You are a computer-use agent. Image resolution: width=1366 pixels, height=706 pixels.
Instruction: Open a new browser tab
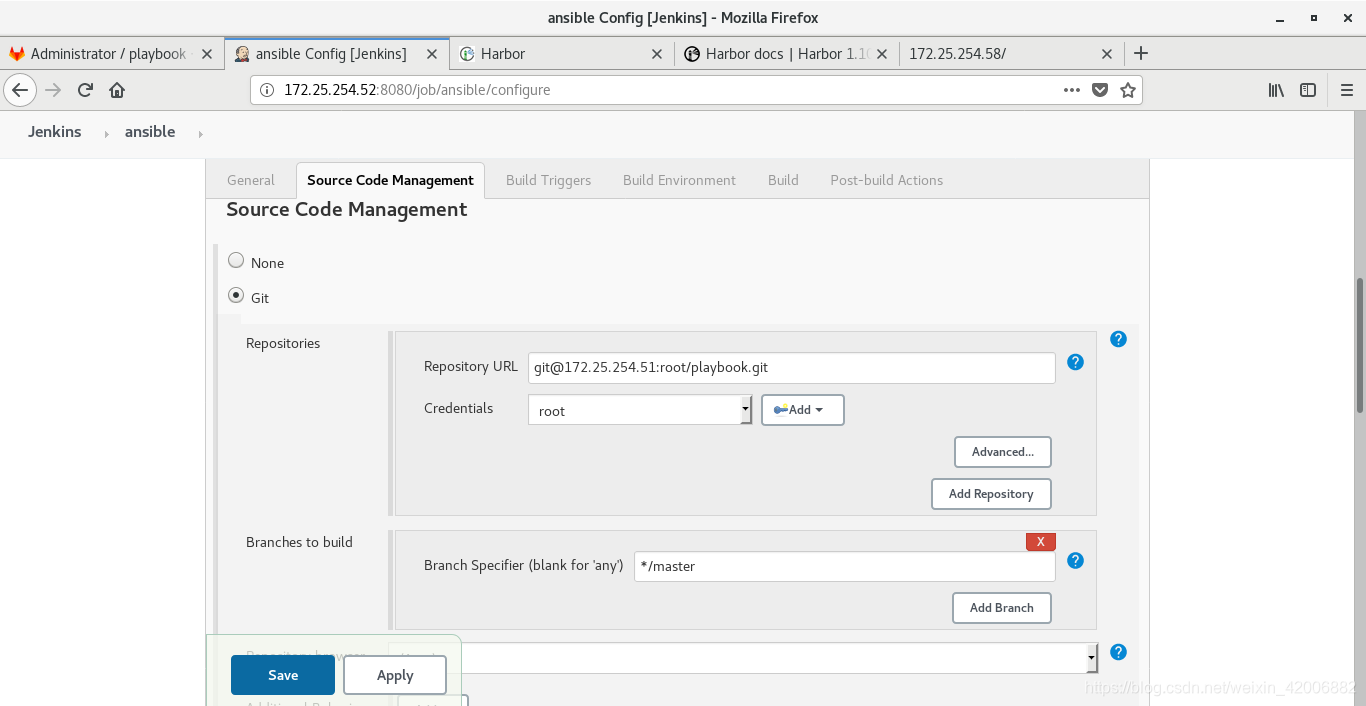tap(1141, 53)
